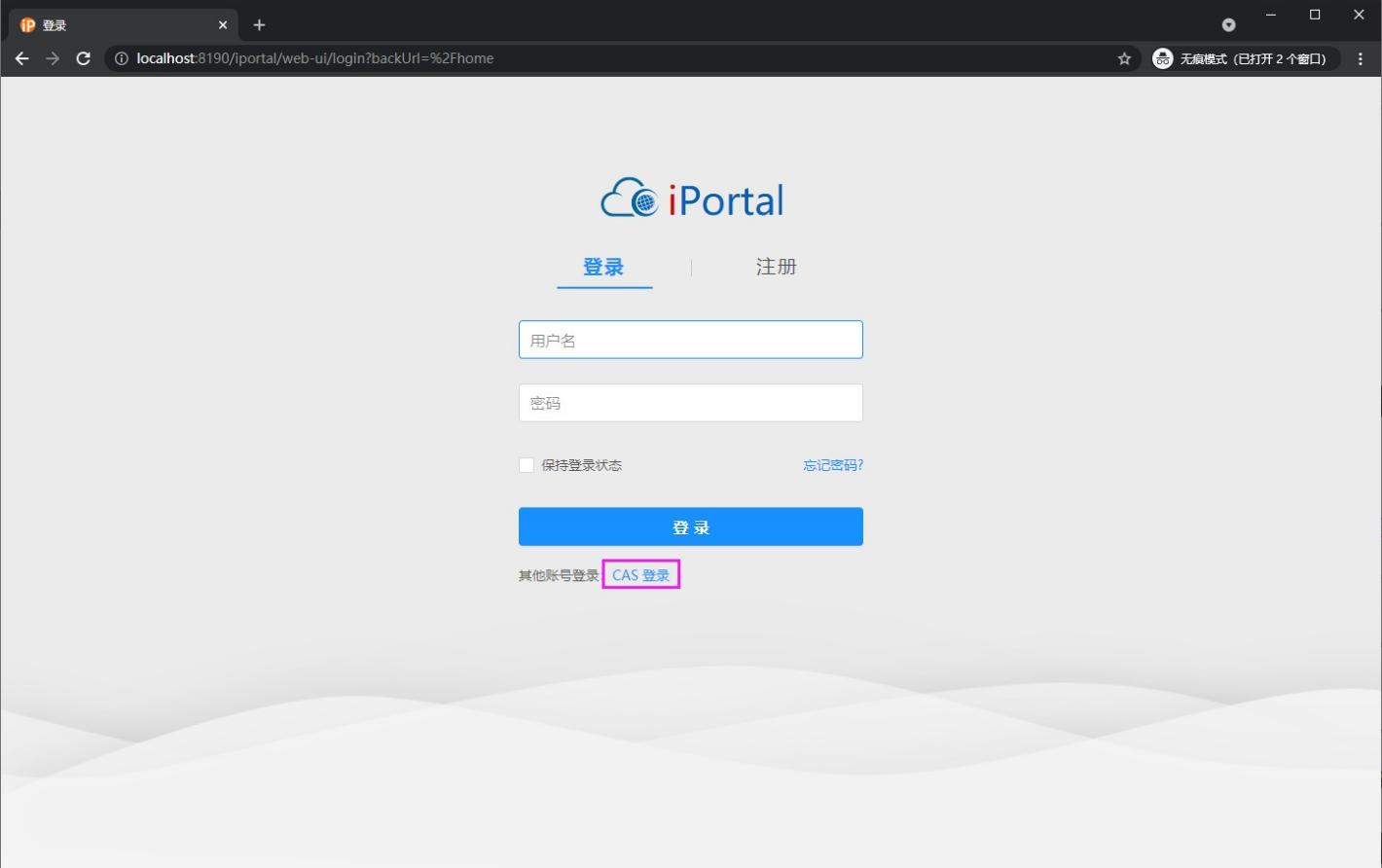Click the blue 登录 button

point(691,526)
